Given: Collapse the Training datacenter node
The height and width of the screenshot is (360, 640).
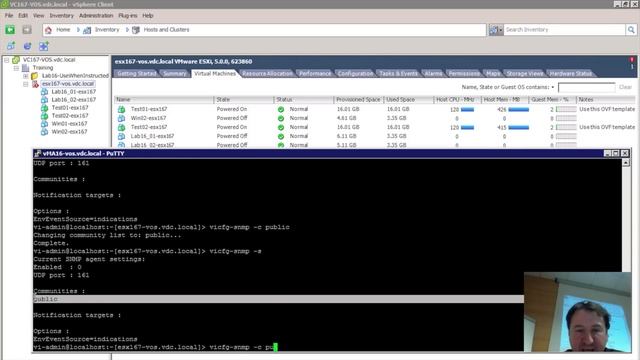Looking at the screenshot, I should 16,68.
